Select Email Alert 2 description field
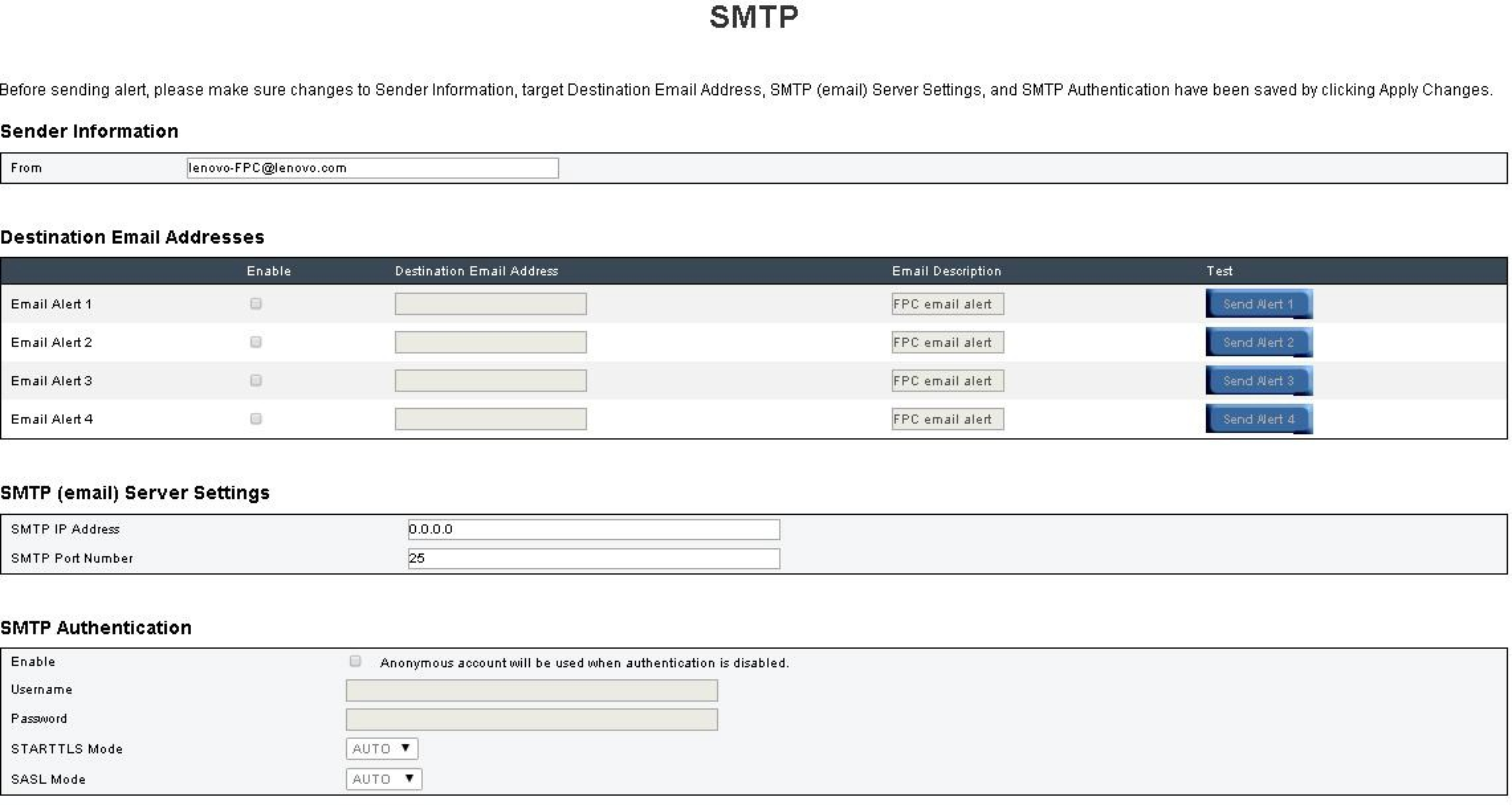 [x=948, y=342]
